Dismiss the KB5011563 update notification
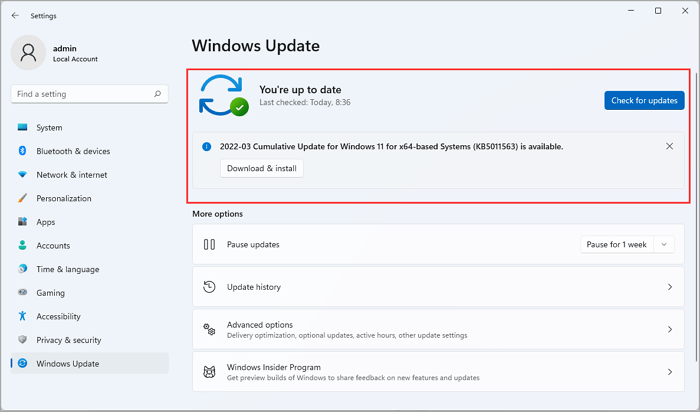This screenshot has width=700, height=412. (669, 146)
